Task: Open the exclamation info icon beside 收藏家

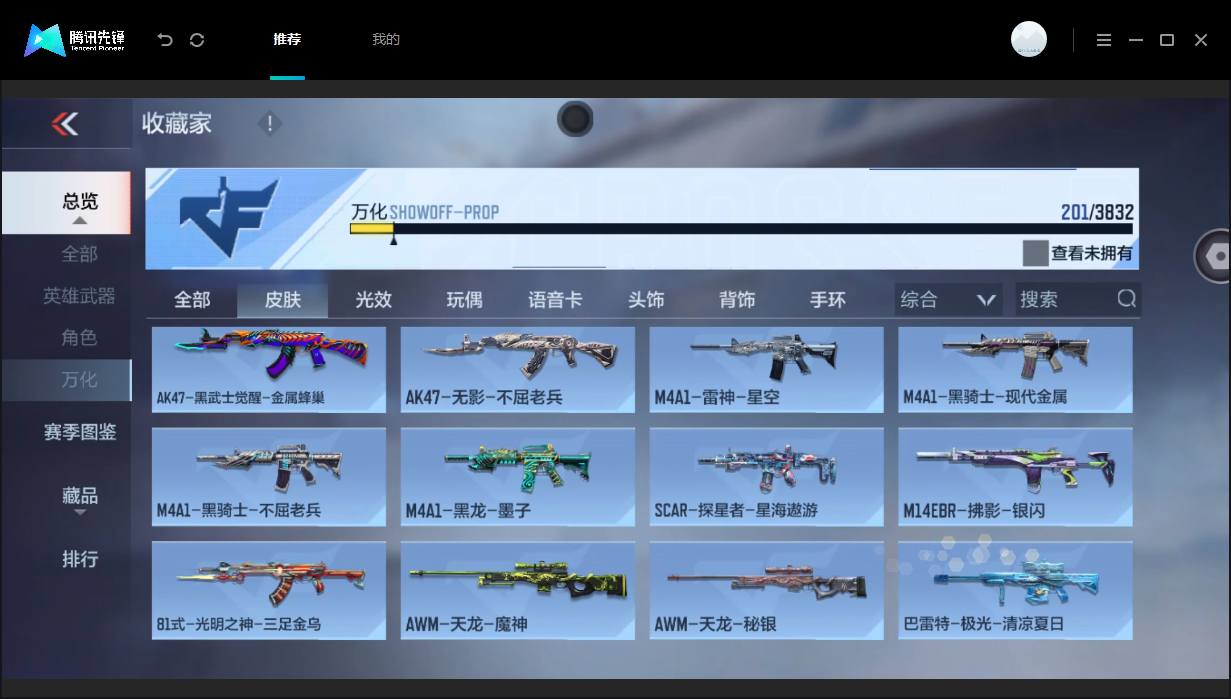Action: tap(269, 124)
